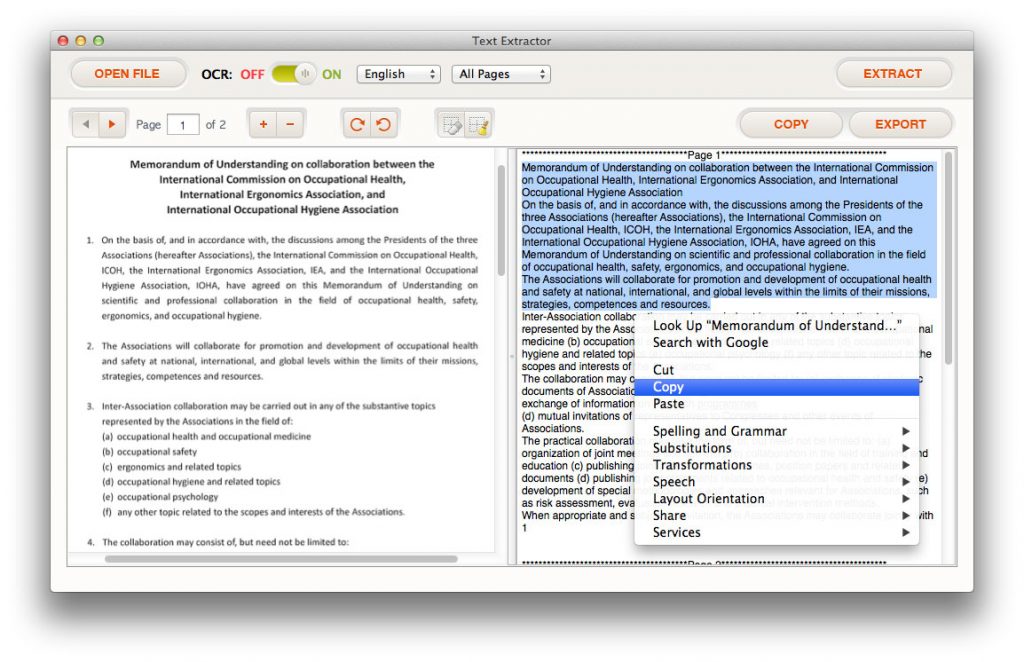Zoom in with the plus button
Screen dimensions: 1024x662
click(x=263, y=124)
